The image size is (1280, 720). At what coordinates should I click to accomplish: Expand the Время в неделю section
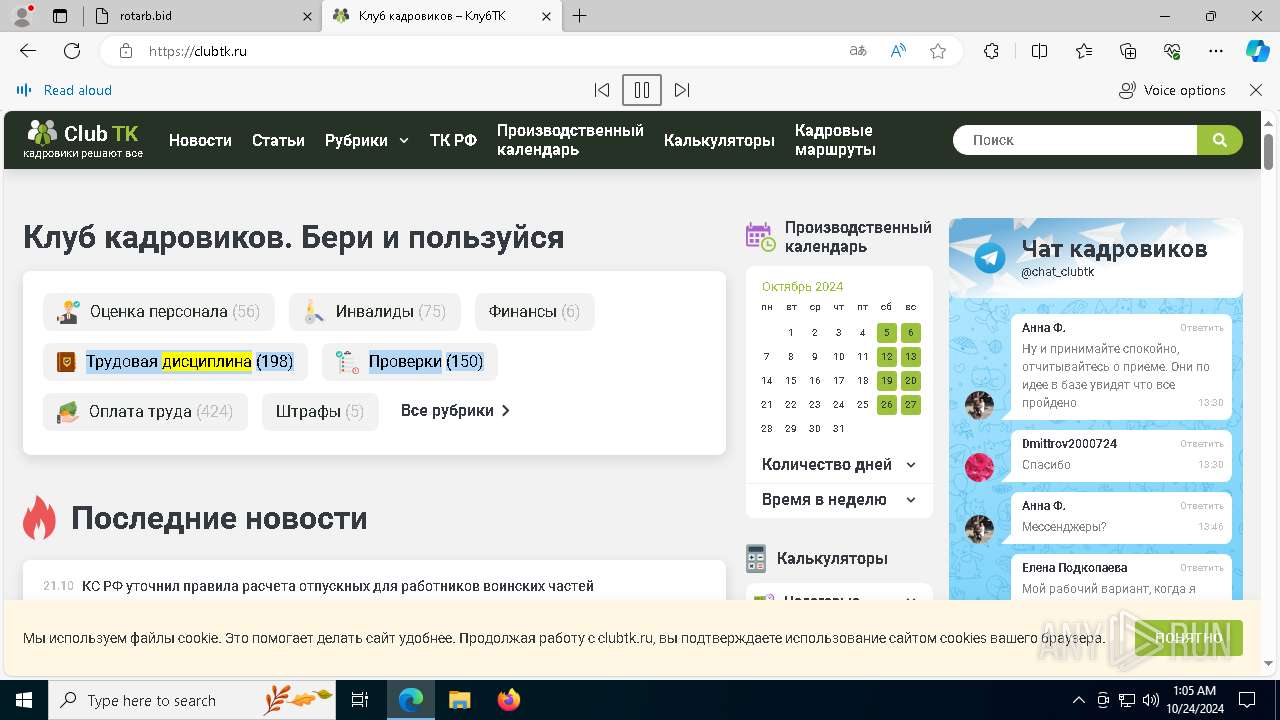pyautogui.click(x=839, y=500)
